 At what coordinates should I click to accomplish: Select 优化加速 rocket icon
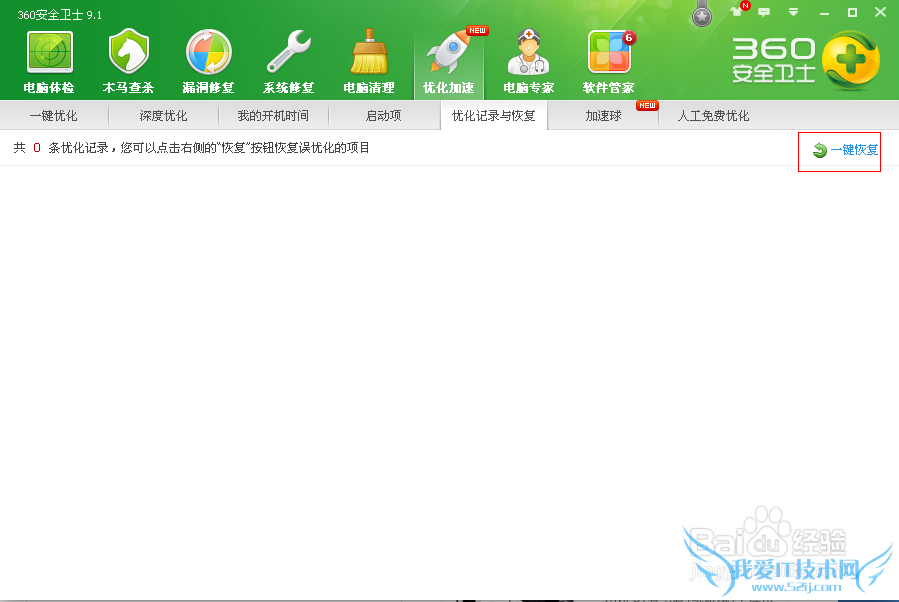(x=449, y=52)
